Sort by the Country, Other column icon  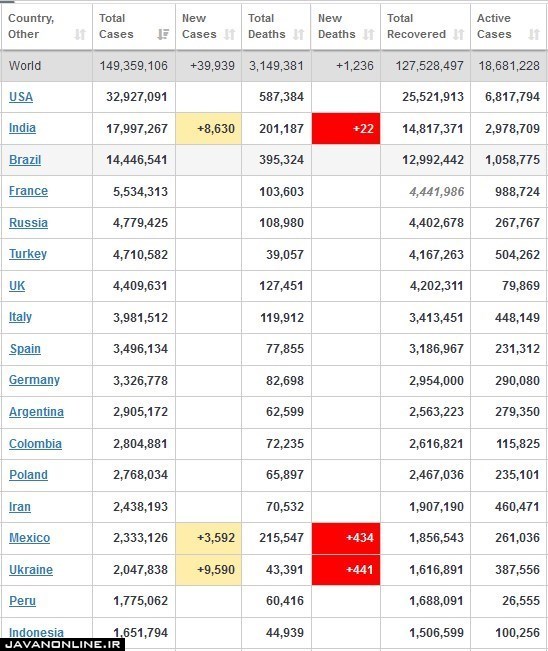(x=80, y=34)
